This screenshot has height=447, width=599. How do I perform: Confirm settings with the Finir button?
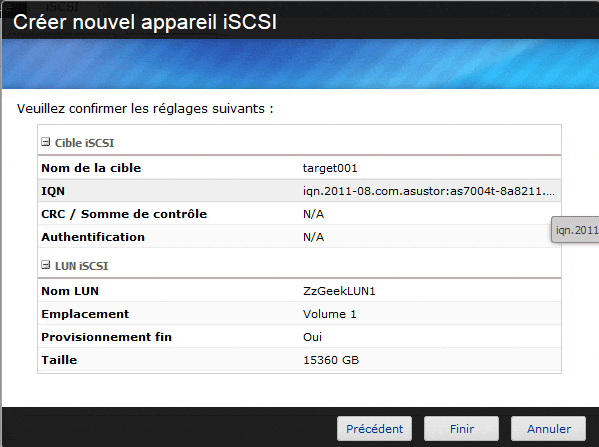(461, 429)
